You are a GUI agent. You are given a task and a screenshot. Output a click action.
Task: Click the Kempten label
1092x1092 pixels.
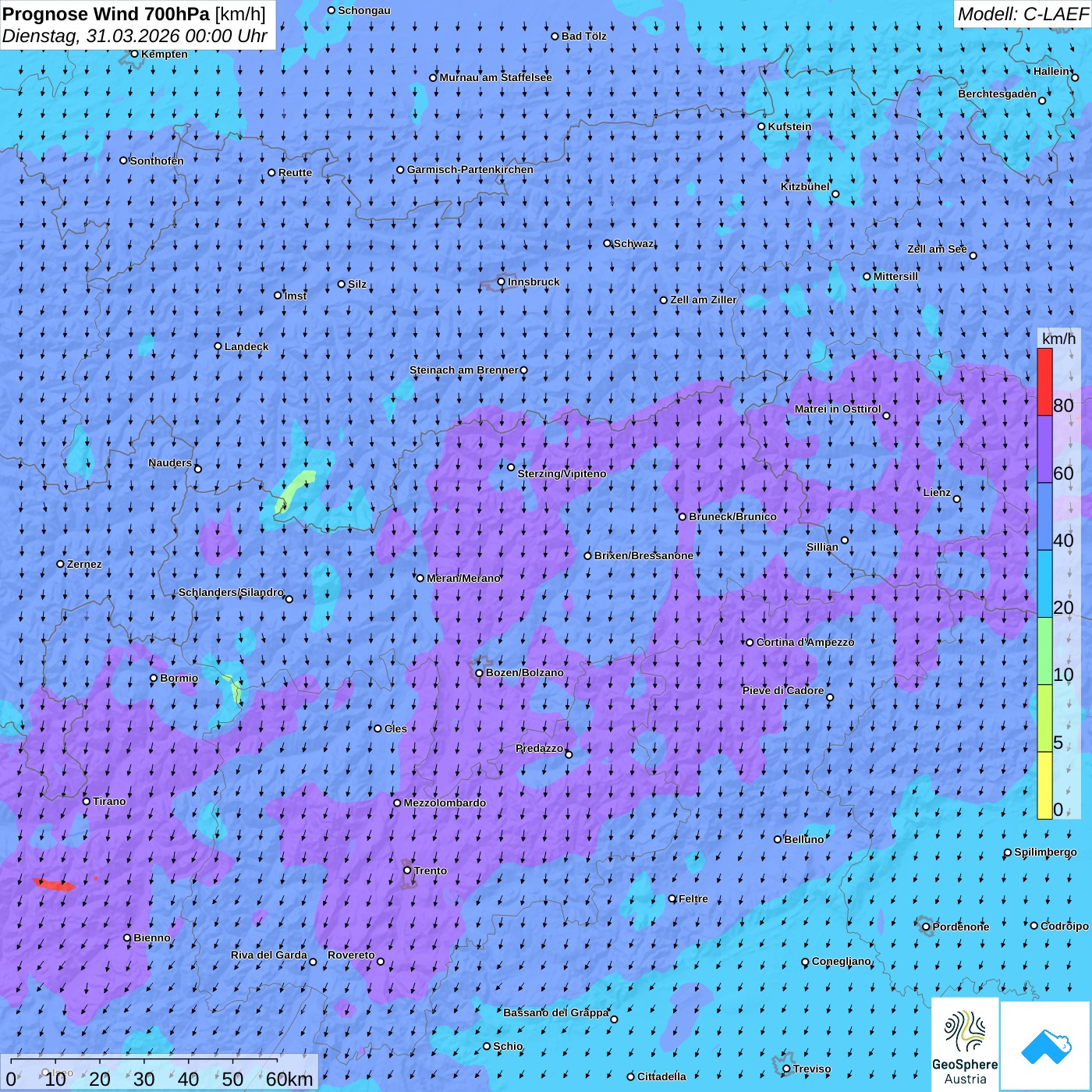click(165, 54)
